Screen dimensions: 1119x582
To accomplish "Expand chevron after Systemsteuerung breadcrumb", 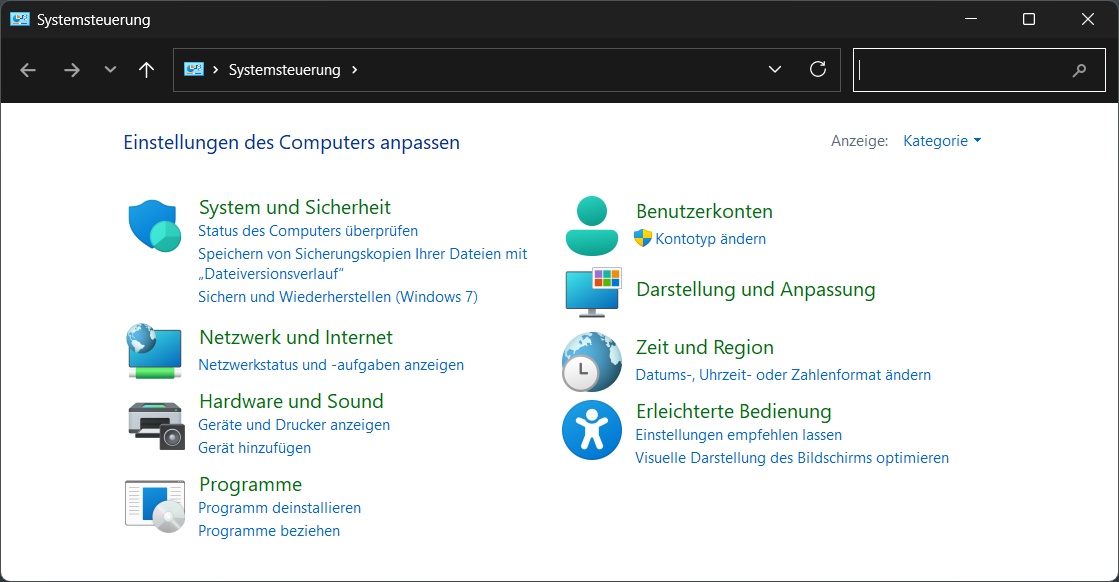I will pos(355,70).
